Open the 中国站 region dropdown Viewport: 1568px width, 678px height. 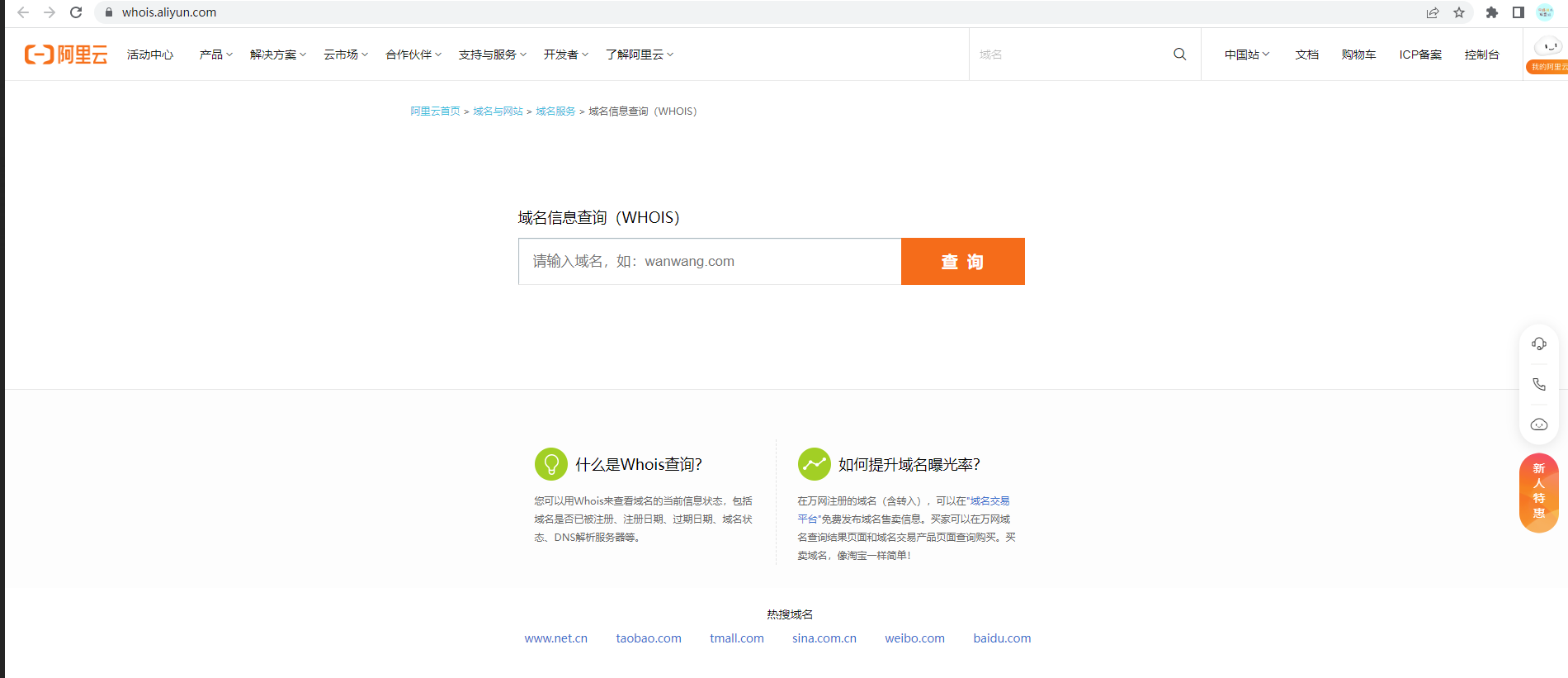coord(1247,55)
